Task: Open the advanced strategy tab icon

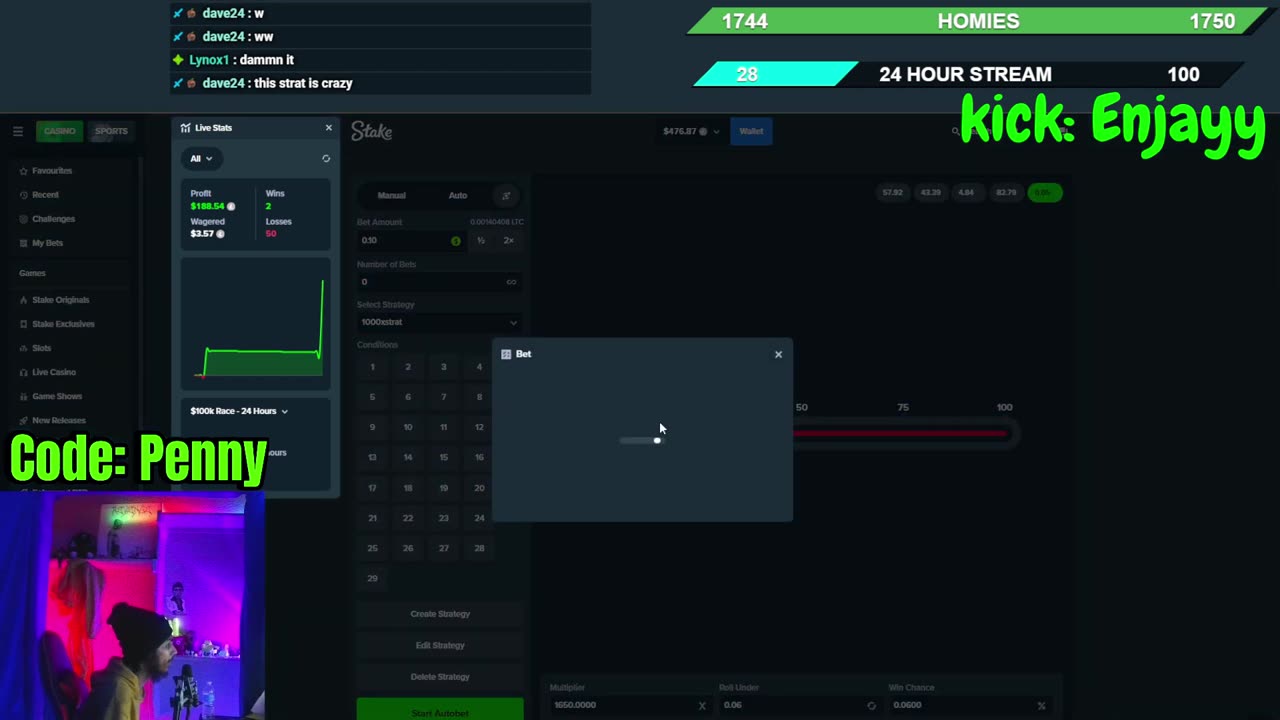Action: [506, 196]
